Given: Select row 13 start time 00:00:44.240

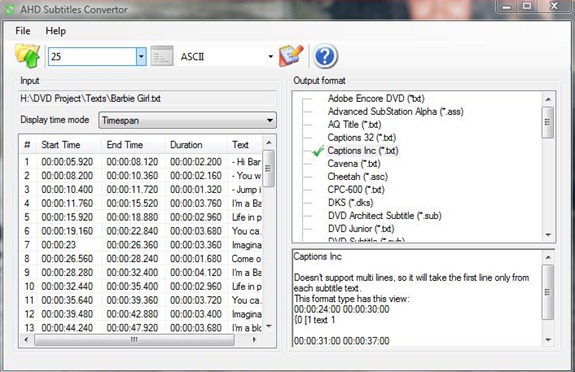Looking at the screenshot, I should point(67,328).
